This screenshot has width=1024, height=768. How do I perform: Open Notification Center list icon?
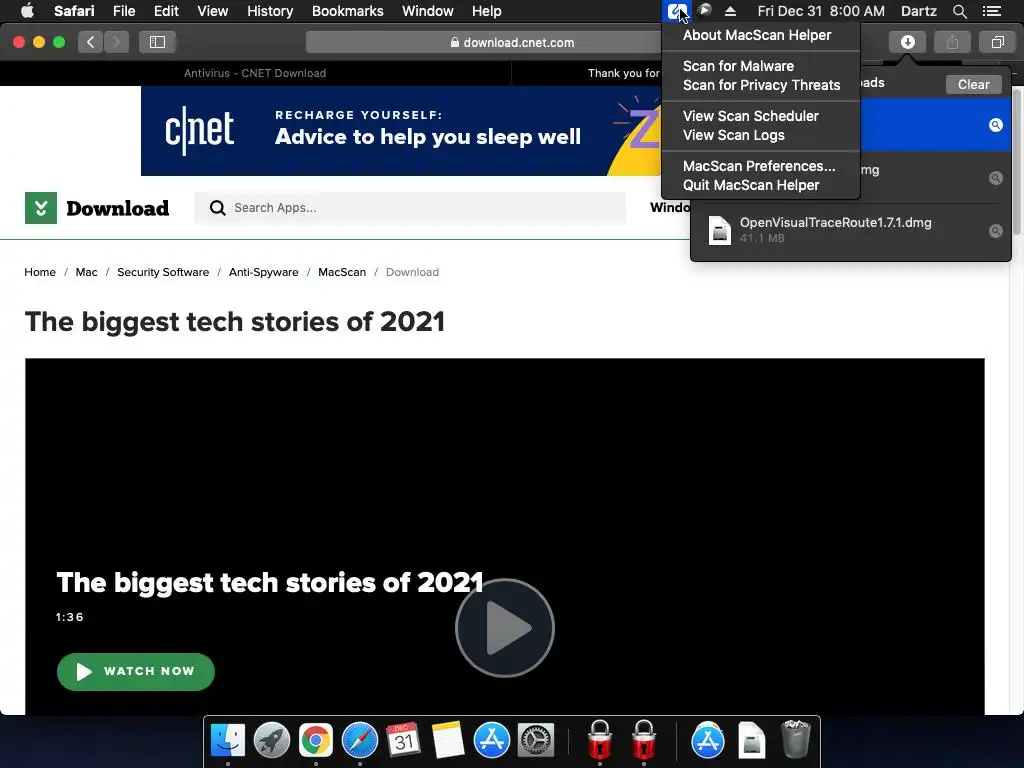(992, 11)
